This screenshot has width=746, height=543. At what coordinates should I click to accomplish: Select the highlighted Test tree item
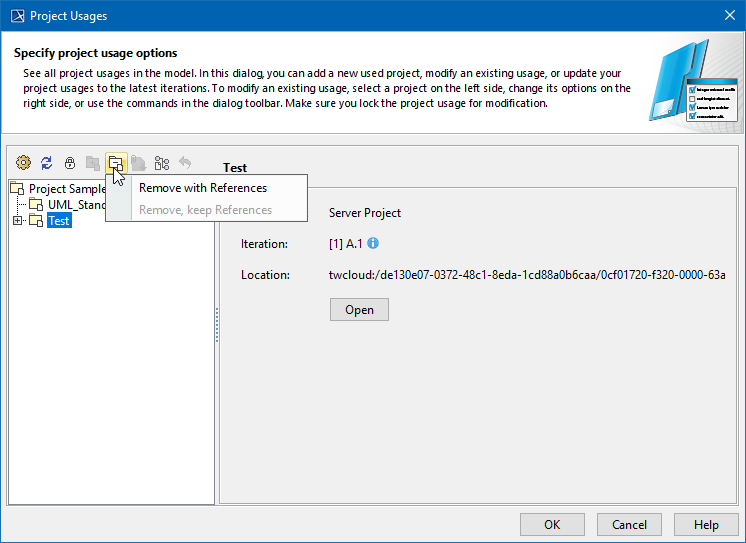pos(59,220)
